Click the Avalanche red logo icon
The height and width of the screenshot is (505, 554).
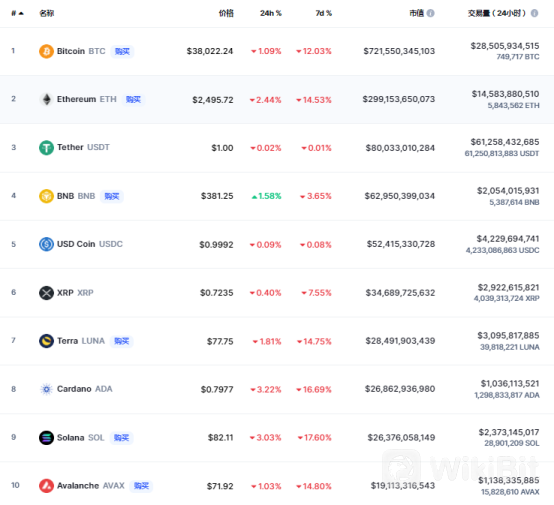tap(46, 486)
